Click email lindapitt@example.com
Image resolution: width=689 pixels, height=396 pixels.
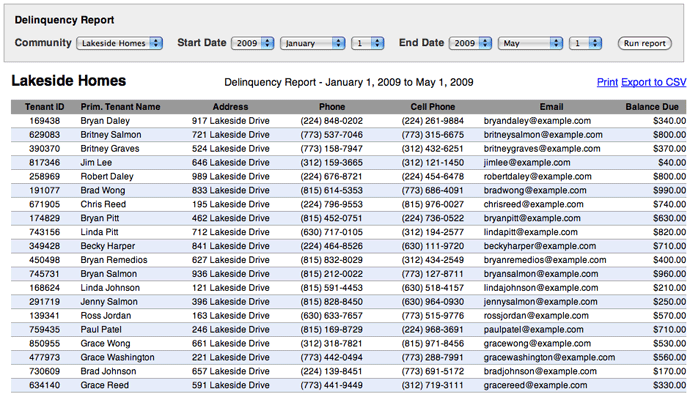point(530,232)
